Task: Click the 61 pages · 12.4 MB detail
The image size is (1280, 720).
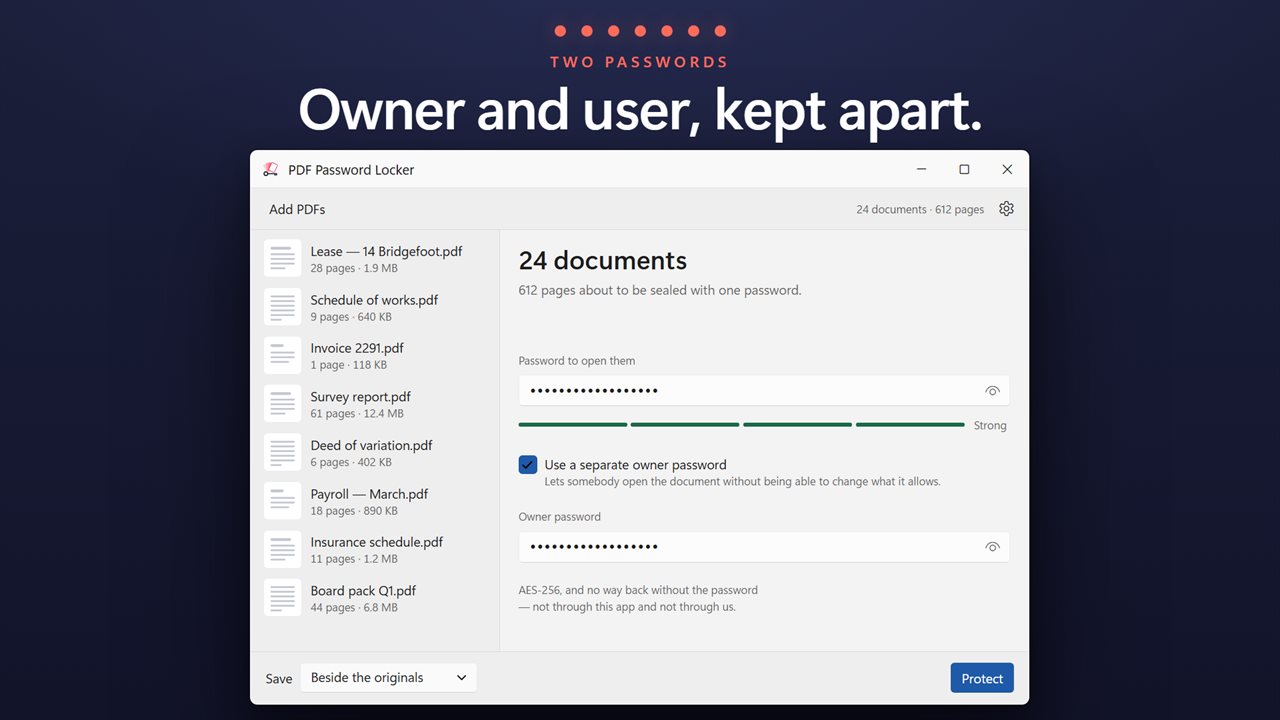Action: (x=357, y=414)
